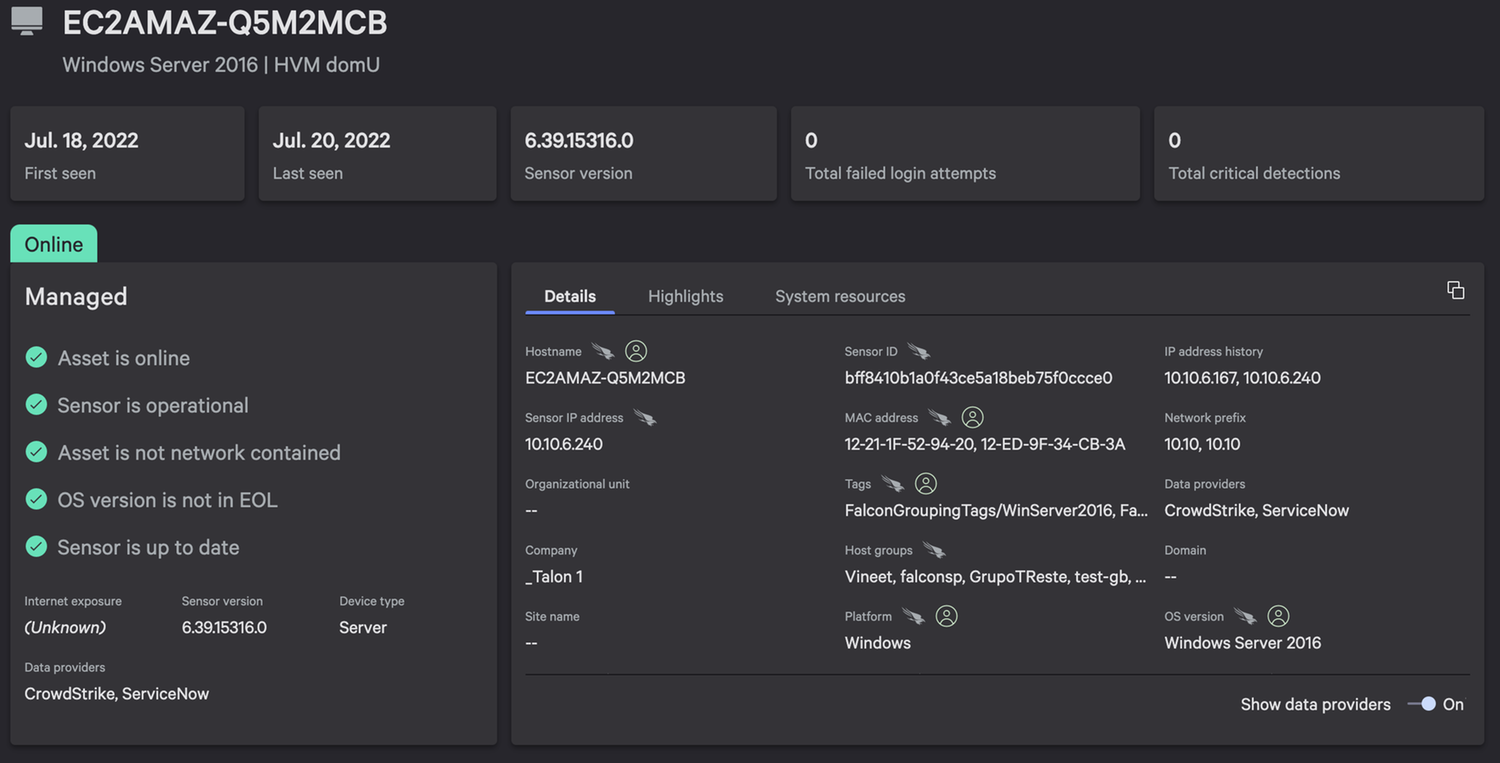This screenshot has height=763, width=1500.
Task: Click user provider icon beside OS version
Action: point(1278,616)
